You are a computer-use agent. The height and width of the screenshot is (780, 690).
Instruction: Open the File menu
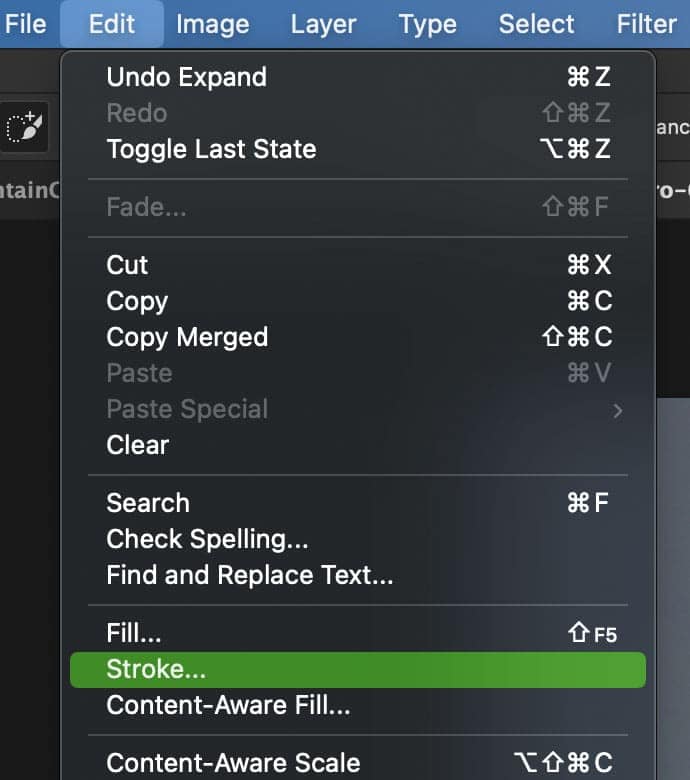point(25,24)
